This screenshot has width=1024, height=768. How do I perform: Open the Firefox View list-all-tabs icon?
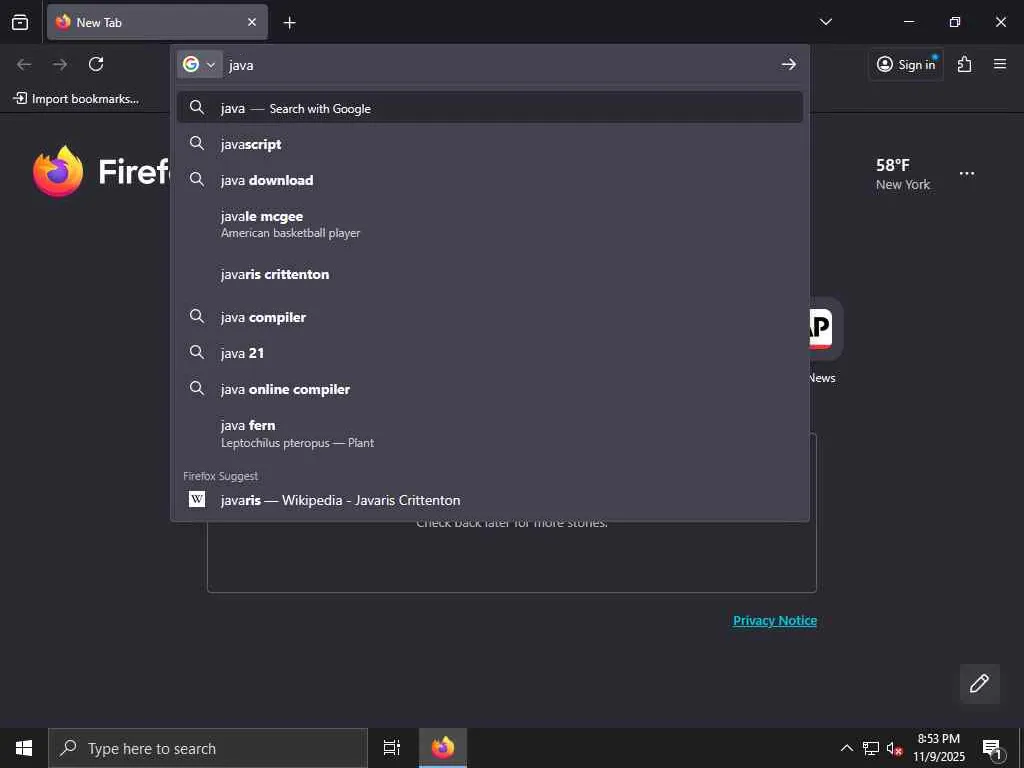[20, 22]
